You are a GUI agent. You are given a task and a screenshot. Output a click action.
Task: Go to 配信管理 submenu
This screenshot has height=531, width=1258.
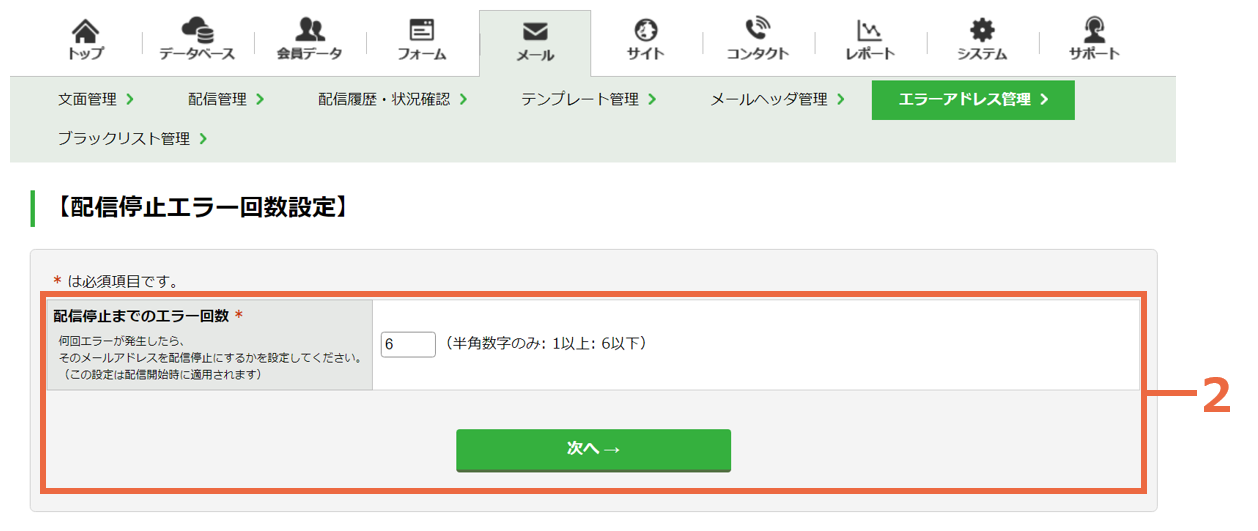pos(226,99)
